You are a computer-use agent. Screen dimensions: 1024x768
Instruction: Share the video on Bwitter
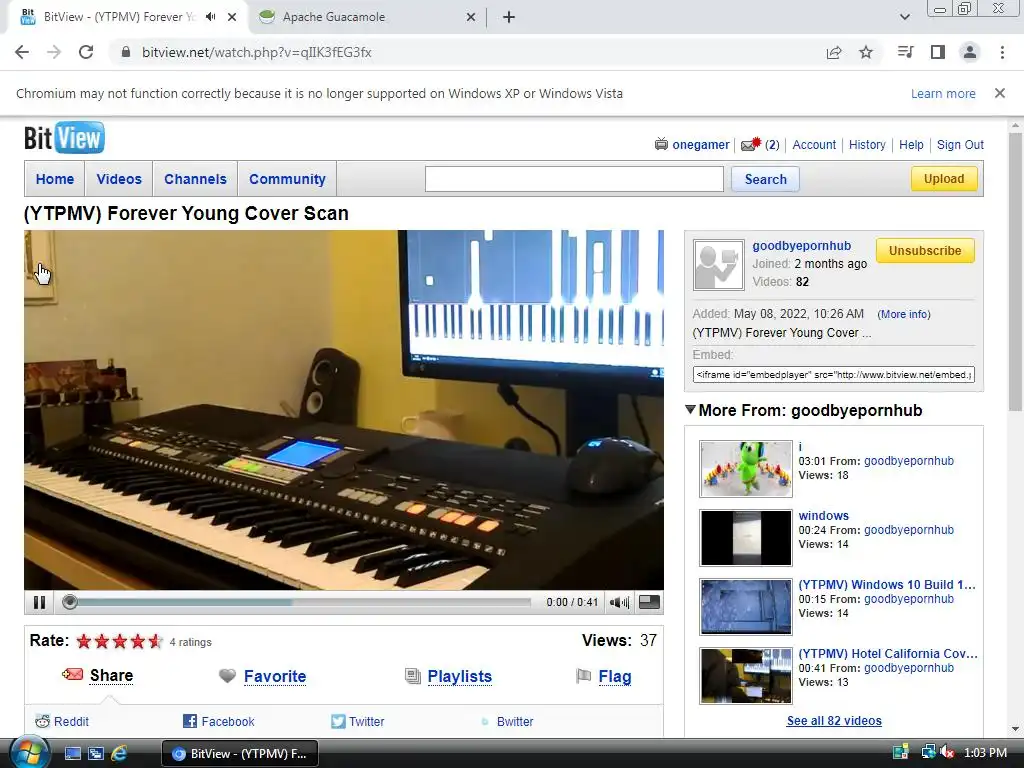515,722
